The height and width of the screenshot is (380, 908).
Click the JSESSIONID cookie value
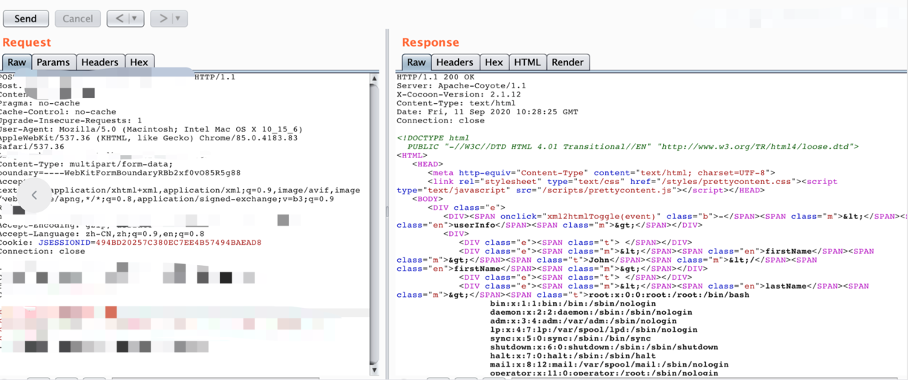[179, 243]
